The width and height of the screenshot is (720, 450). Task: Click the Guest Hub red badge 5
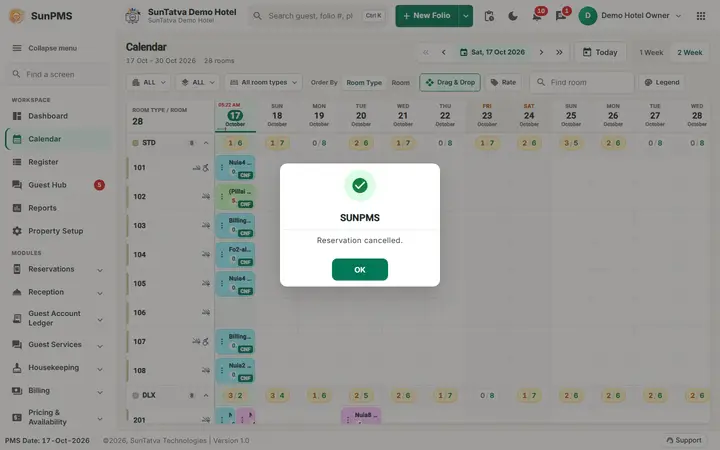tap(99, 185)
